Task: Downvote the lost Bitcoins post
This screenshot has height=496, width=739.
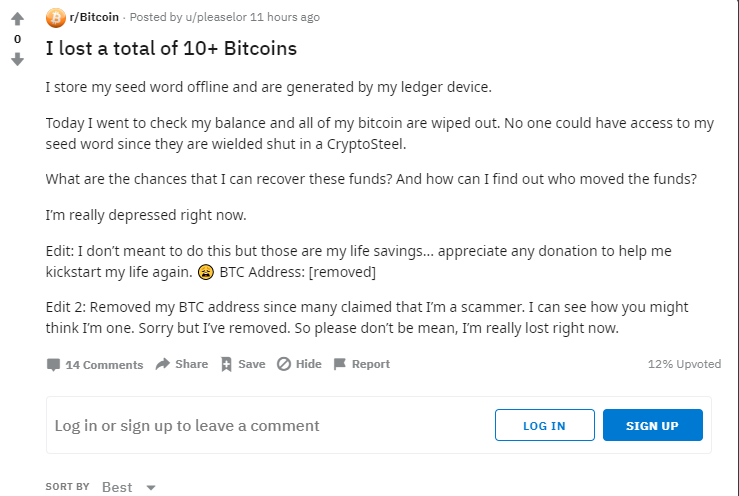Action: point(17,59)
